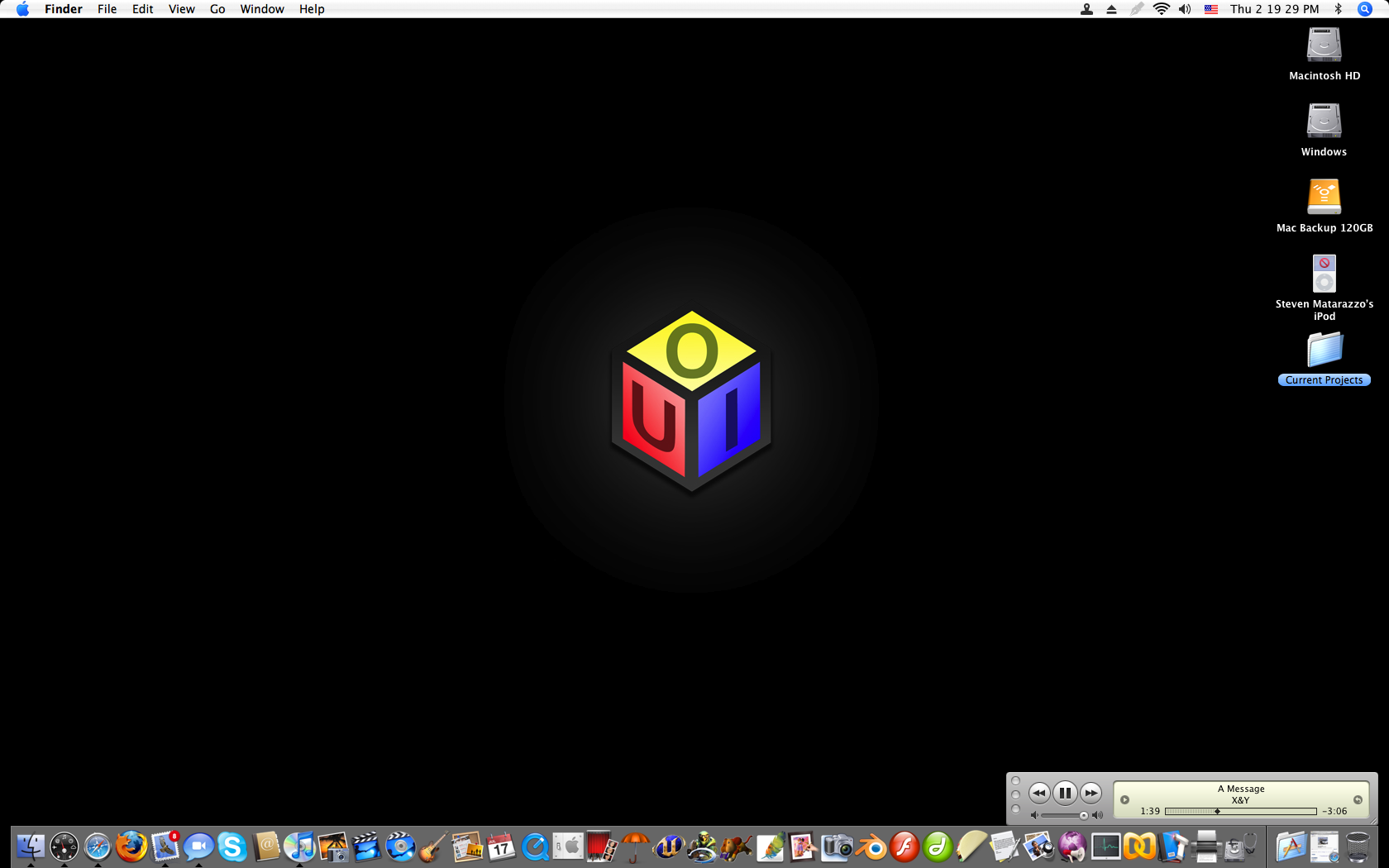Open Image Capture camera icon

coord(838,847)
